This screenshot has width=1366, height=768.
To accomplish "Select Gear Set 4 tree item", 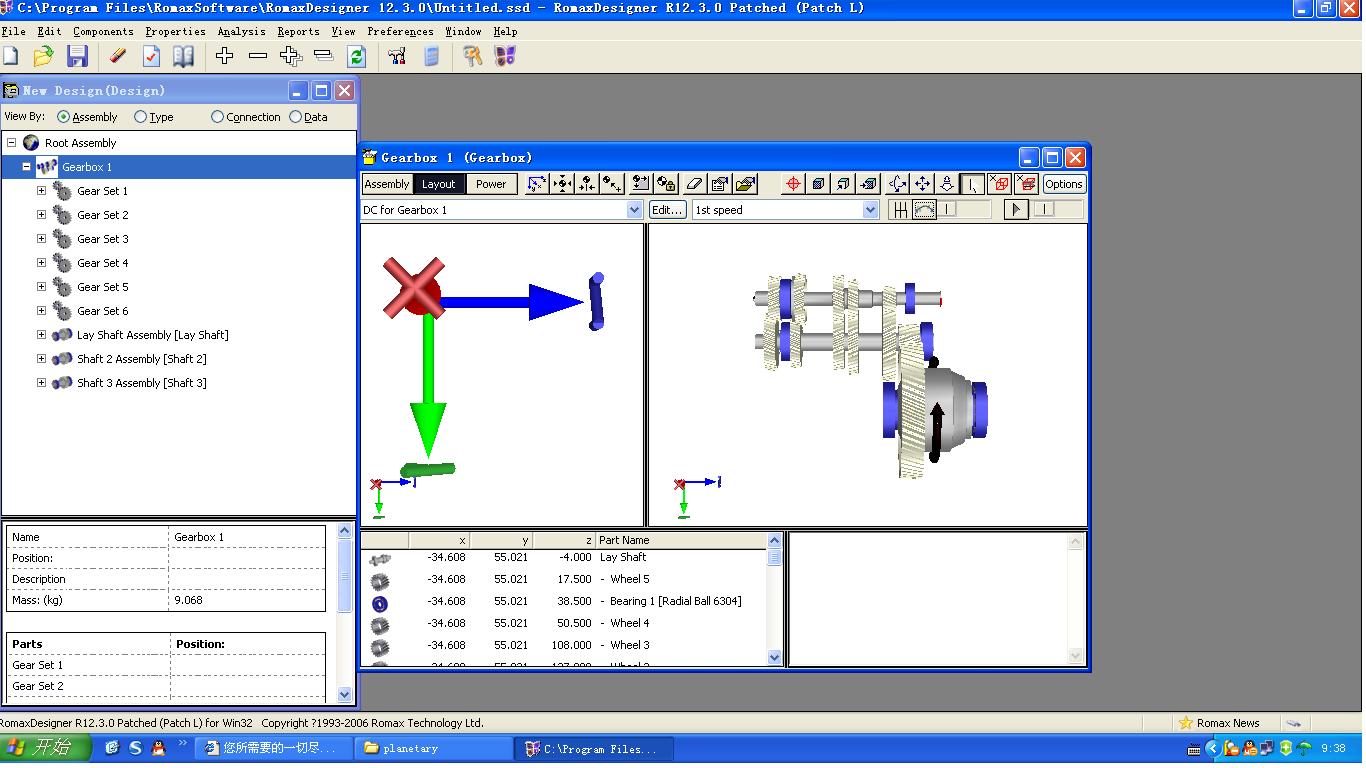I will 103,263.
